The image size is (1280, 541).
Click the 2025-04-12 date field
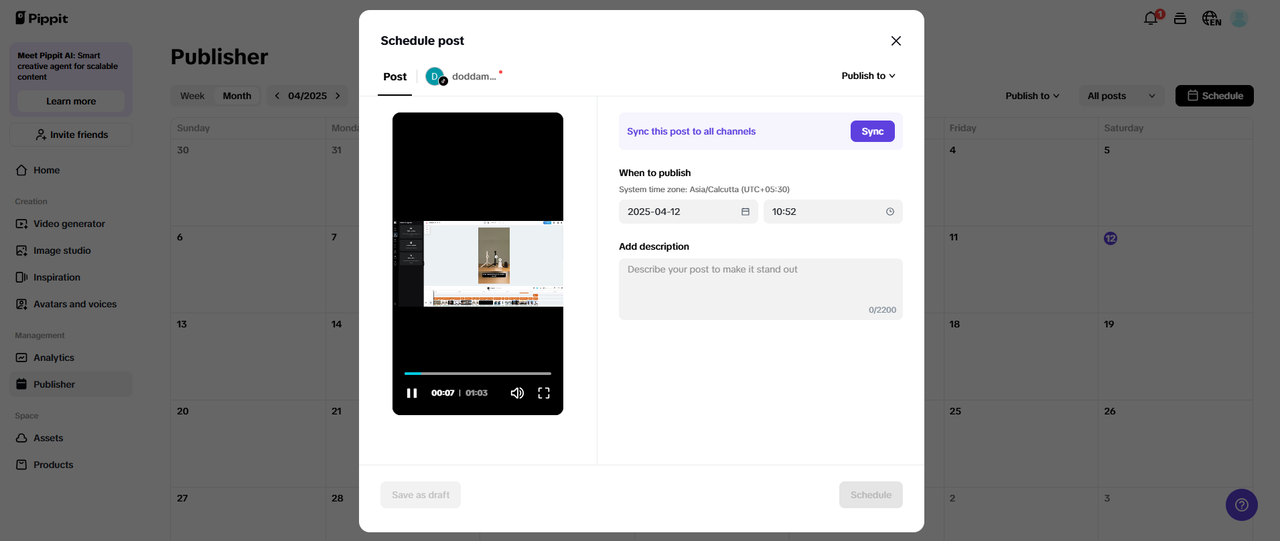pyautogui.click(x=688, y=212)
